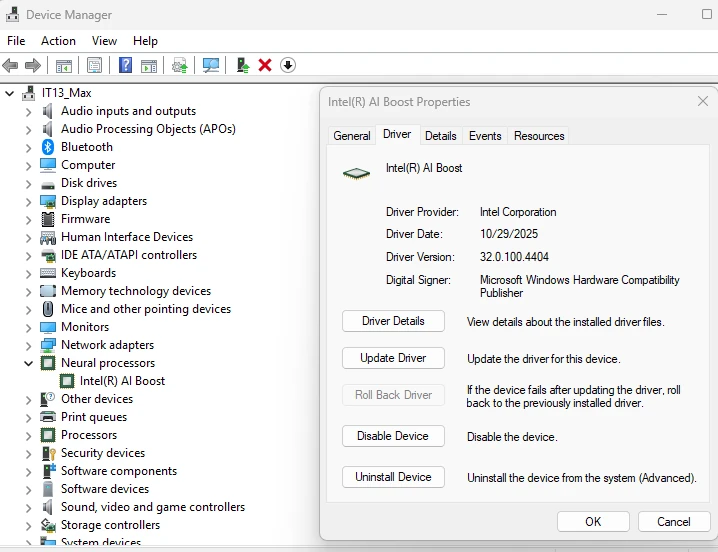Select the Mice and other pointing devices icon

coord(48,309)
